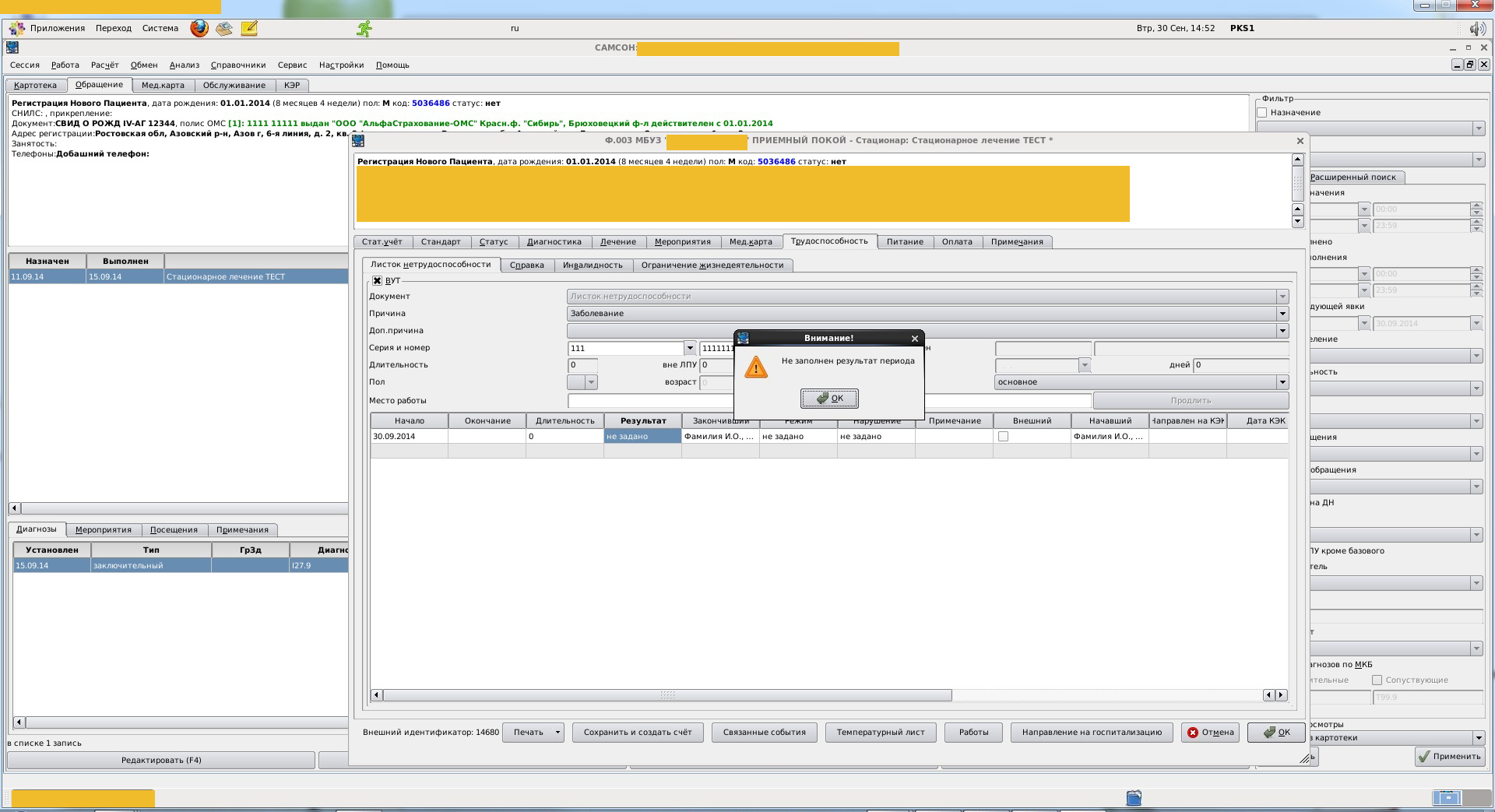Check the Внешний box in table row

point(1003,437)
